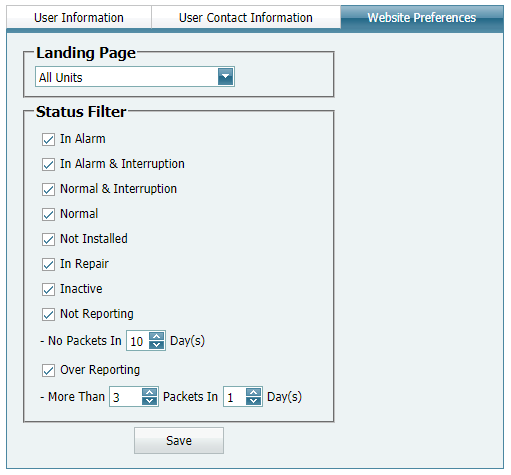Uncheck the In Alarm checkbox
The image size is (511, 475).
click(x=48, y=139)
